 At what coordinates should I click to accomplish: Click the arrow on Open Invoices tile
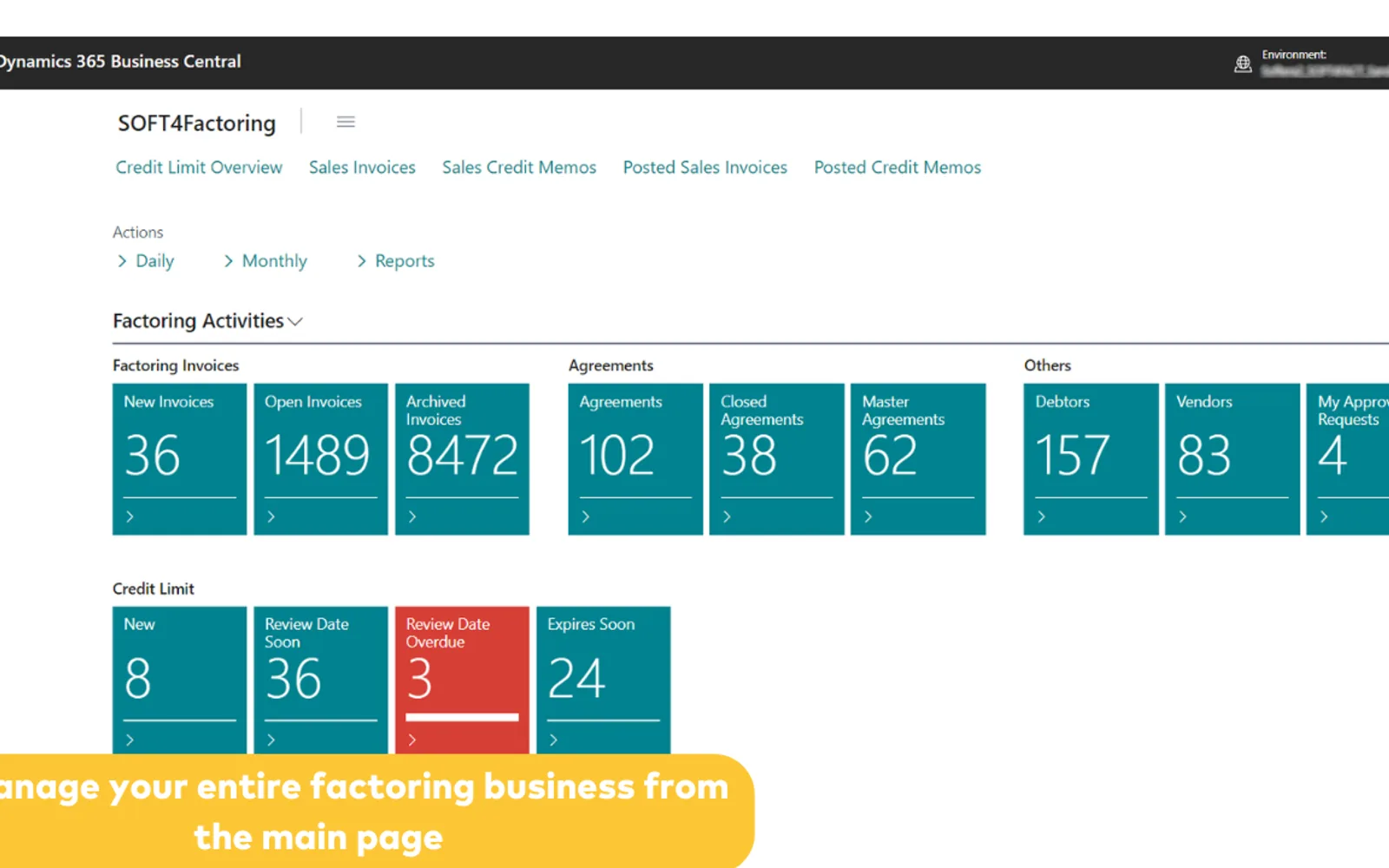[271, 516]
